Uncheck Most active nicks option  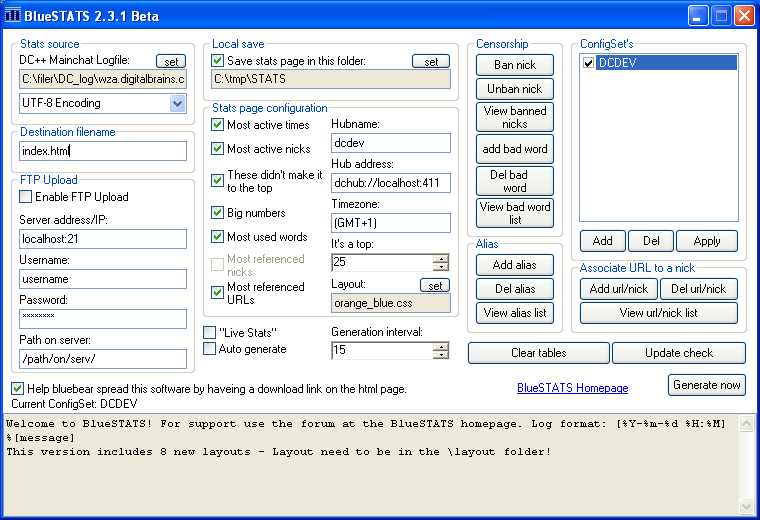point(218,149)
